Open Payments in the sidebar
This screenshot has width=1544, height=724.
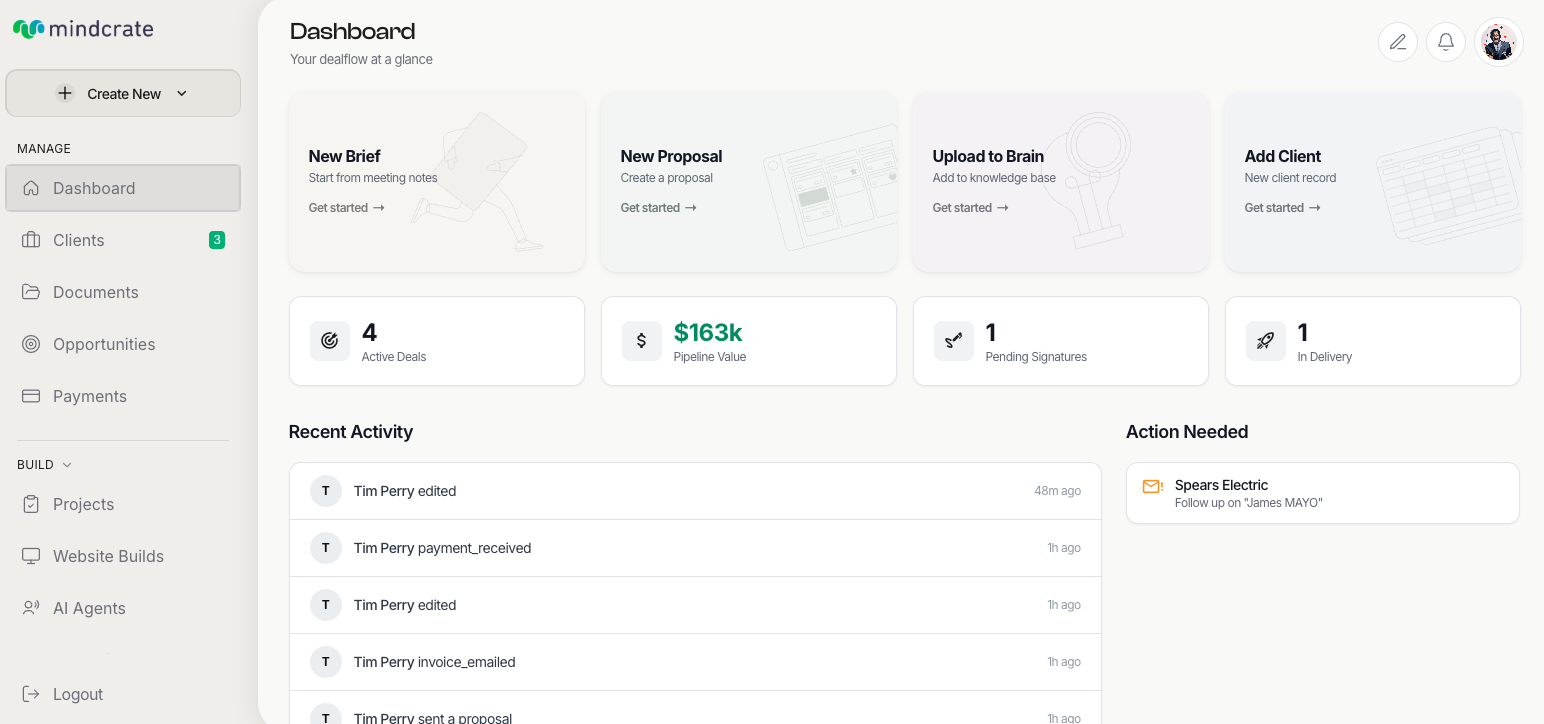123,396
